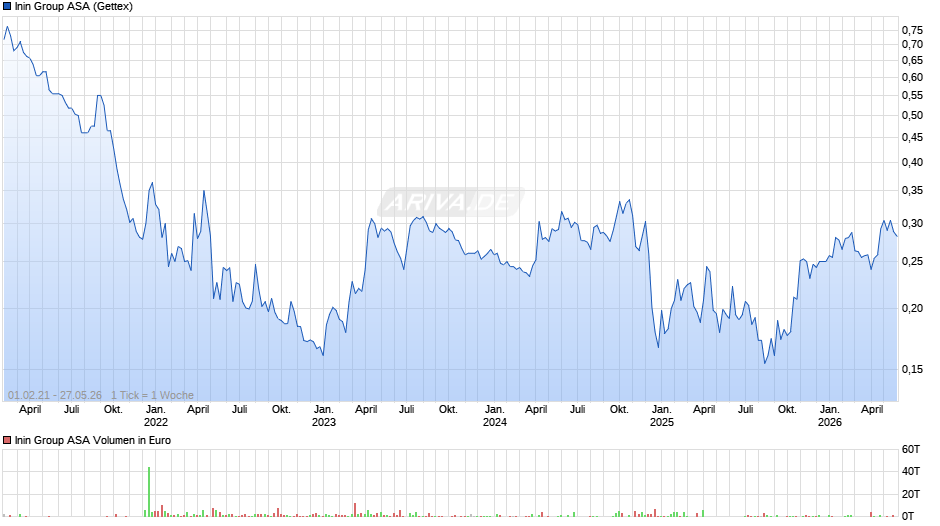
Task: Click the 0,15 price axis label
Action: [x=912, y=369]
